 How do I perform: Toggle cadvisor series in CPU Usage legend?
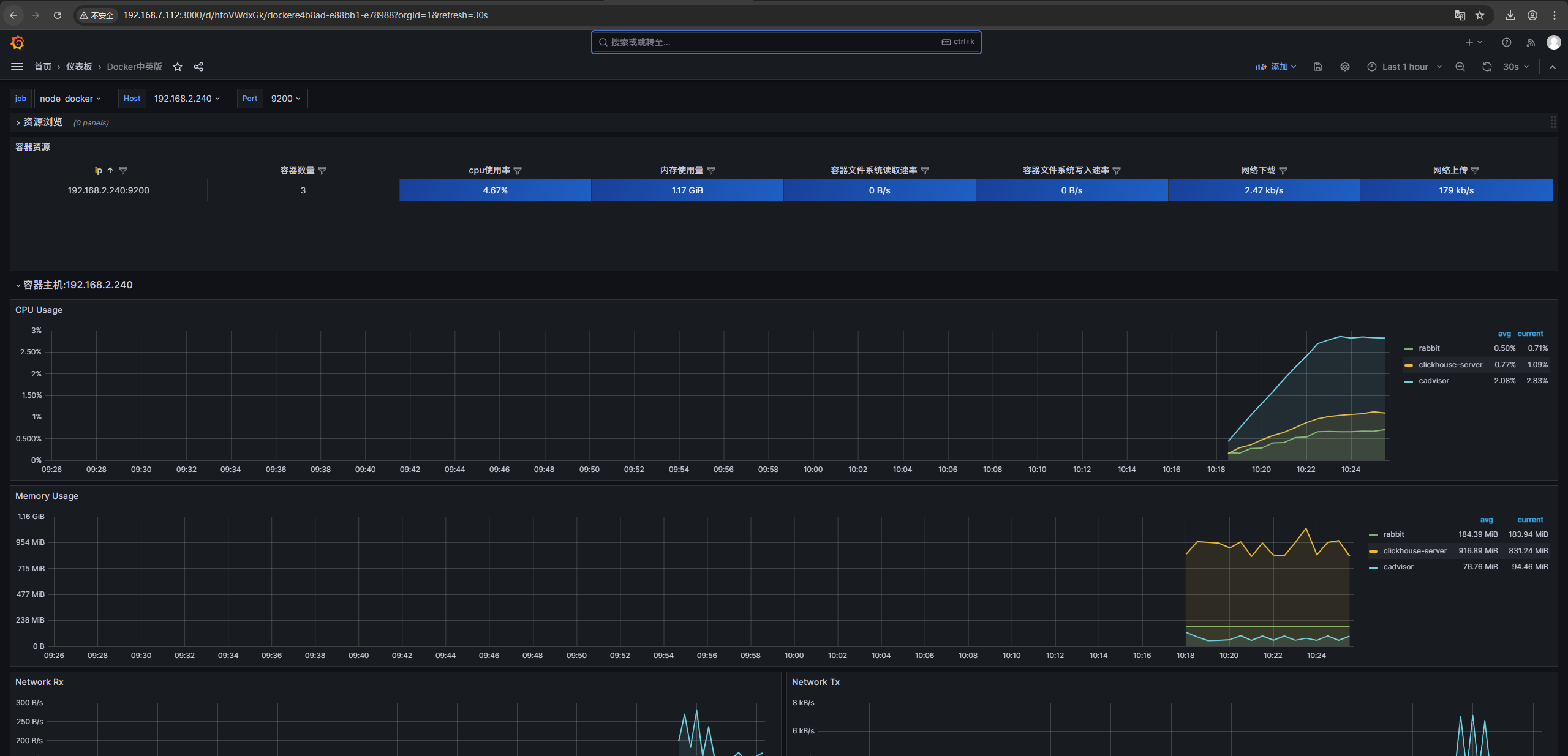(x=1434, y=381)
